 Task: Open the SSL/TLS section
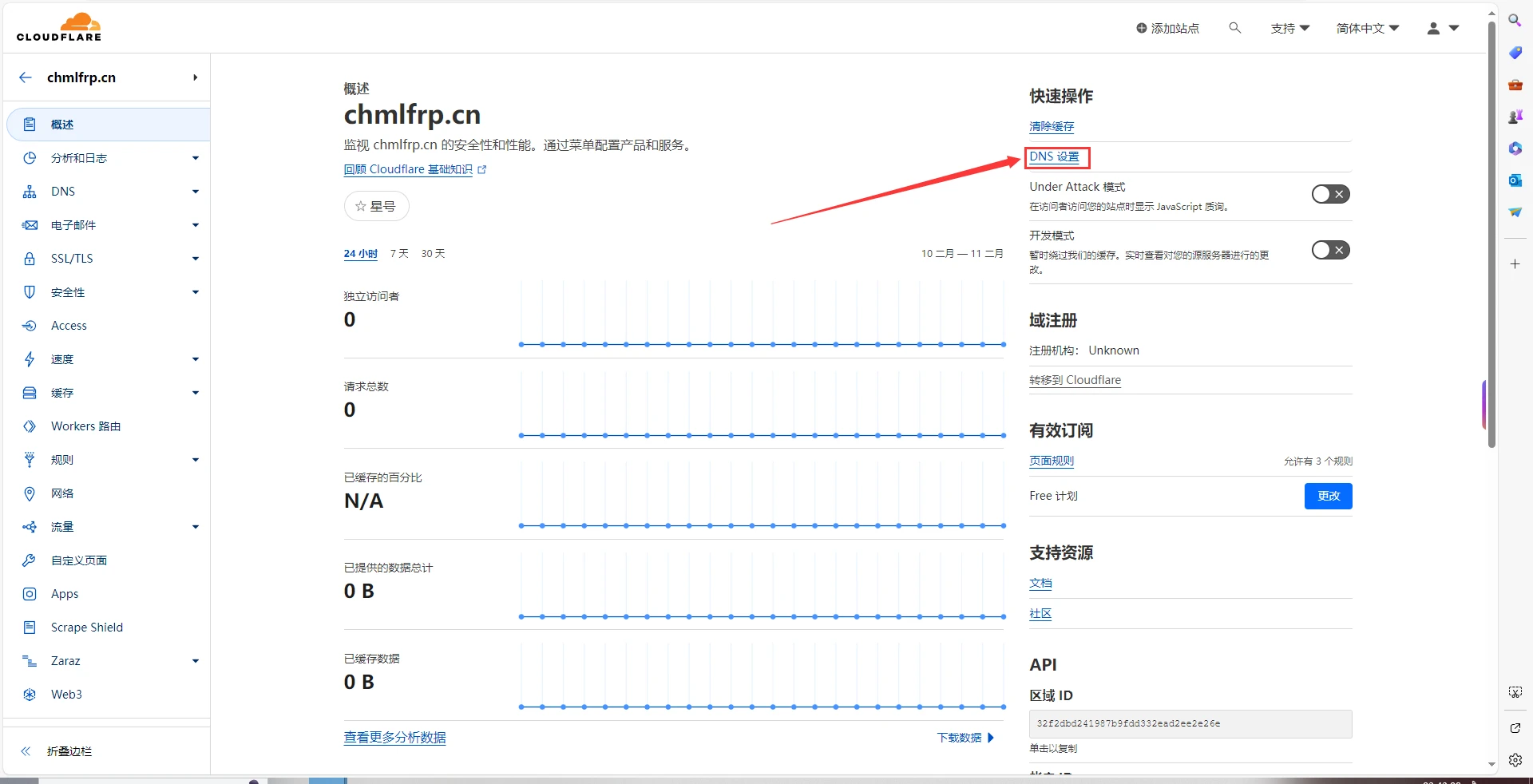[x=72, y=259]
